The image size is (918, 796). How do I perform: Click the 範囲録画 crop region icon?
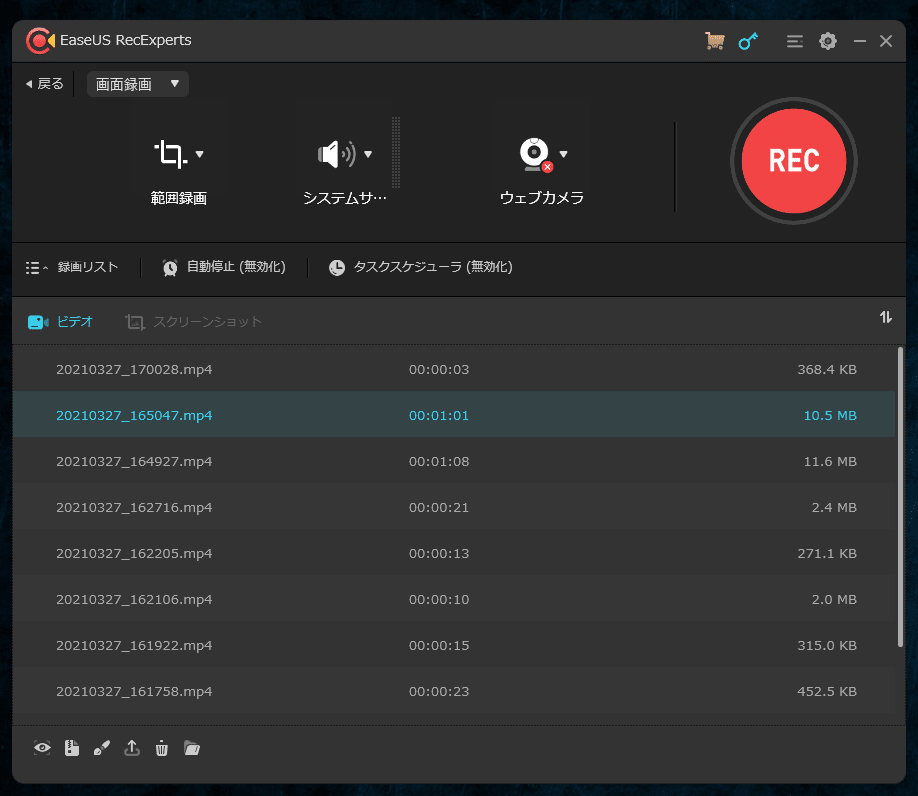coord(170,154)
